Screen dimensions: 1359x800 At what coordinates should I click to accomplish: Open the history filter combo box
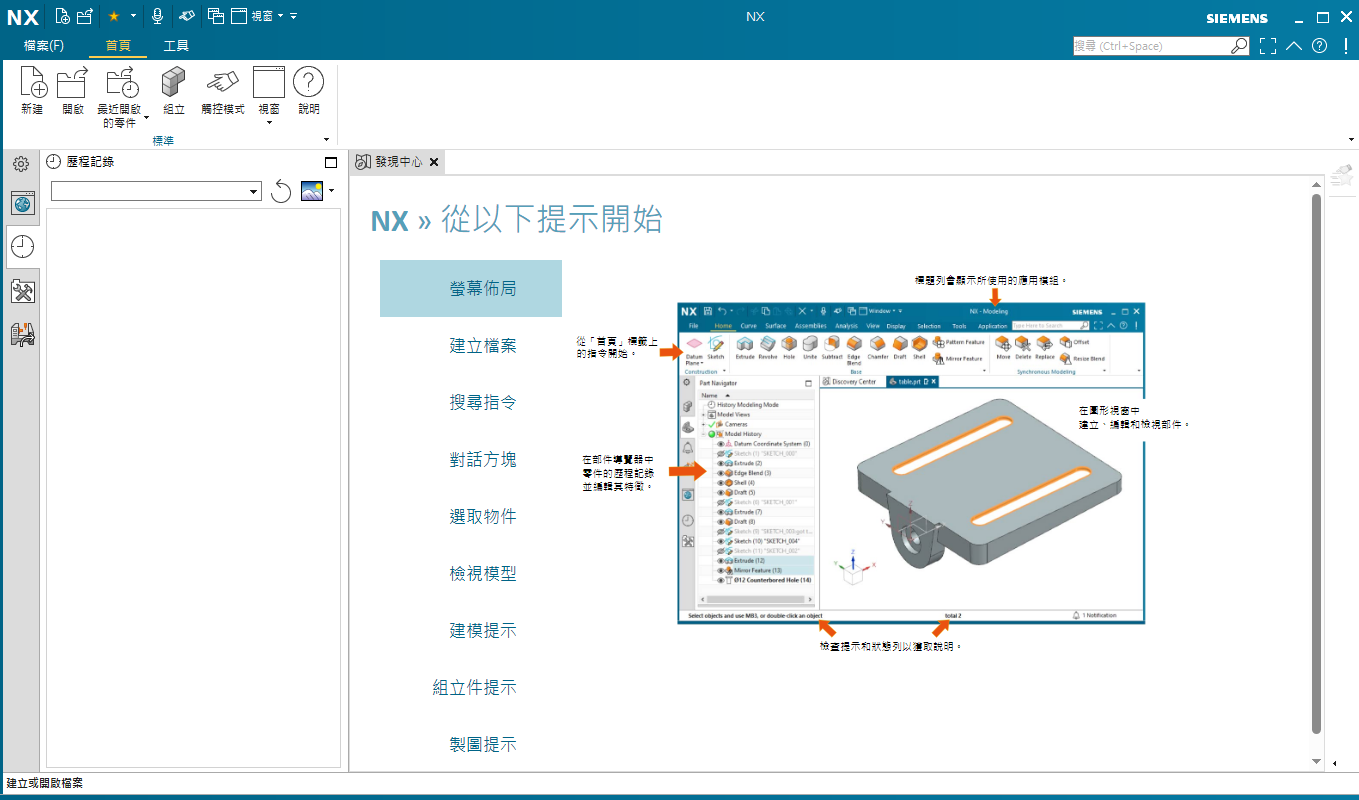click(x=155, y=191)
